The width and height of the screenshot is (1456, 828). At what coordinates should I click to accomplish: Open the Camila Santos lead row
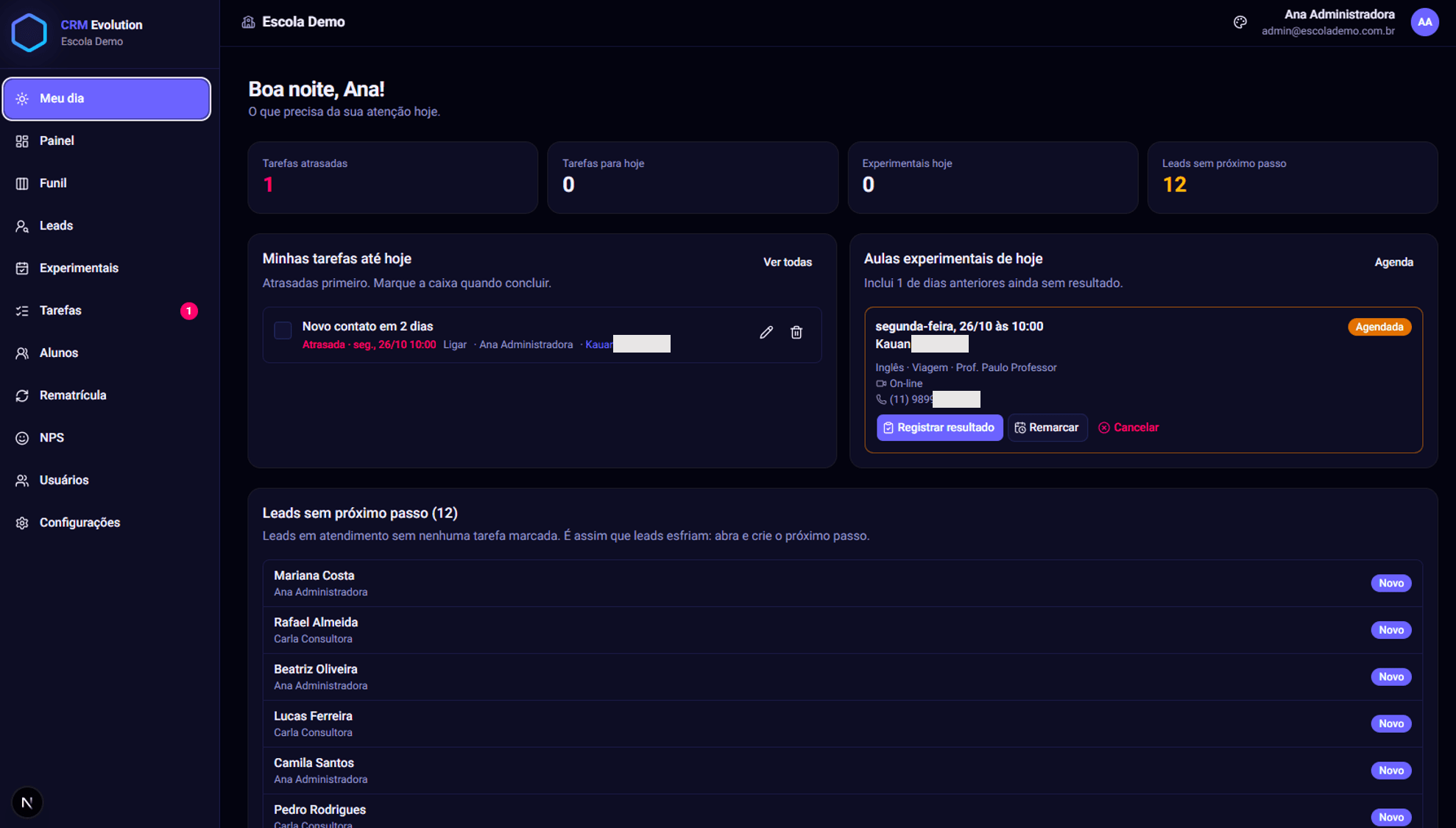pyautogui.click(x=842, y=771)
